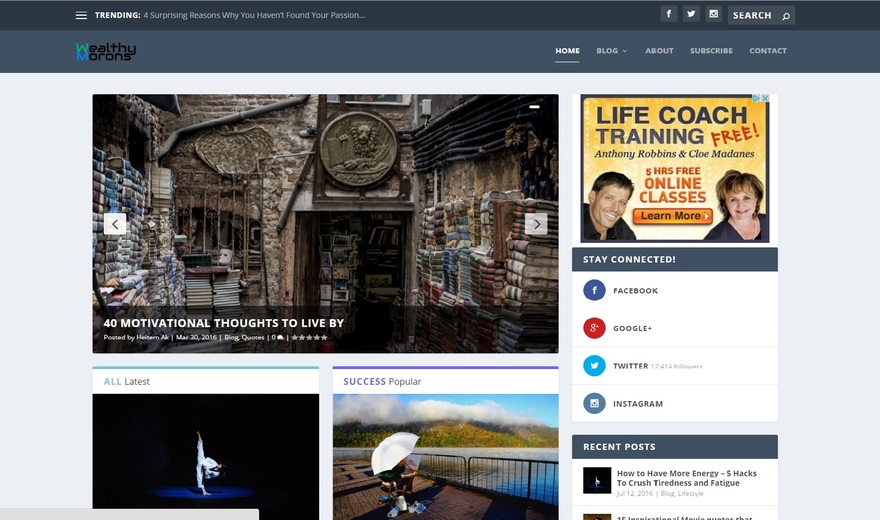Click the star rating on featured post
This screenshot has width=880, height=520.
309,338
